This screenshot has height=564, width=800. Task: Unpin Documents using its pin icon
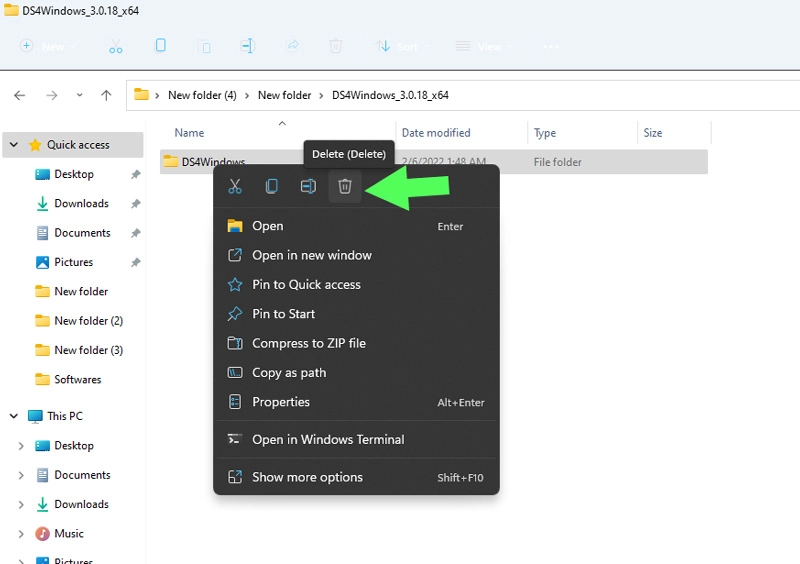135,233
